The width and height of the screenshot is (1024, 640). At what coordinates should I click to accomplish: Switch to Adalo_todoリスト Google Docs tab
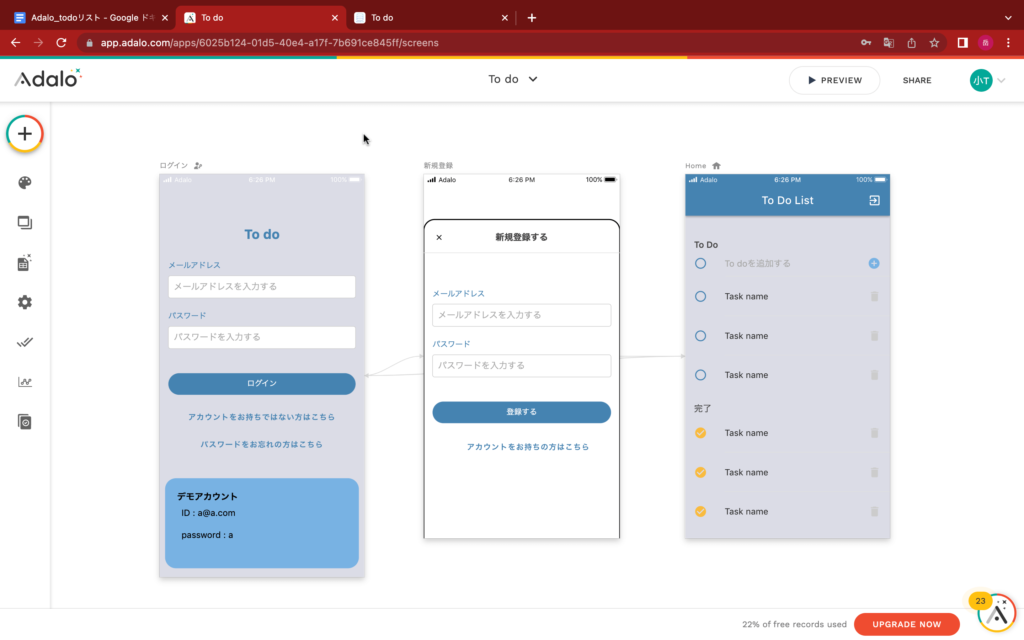(x=87, y=17)
